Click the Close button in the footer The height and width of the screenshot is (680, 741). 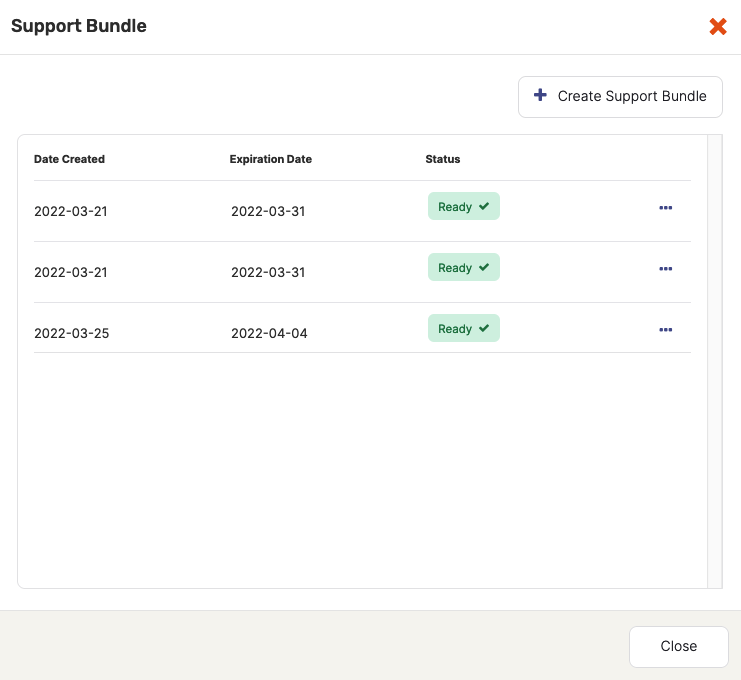pos(678,646)
